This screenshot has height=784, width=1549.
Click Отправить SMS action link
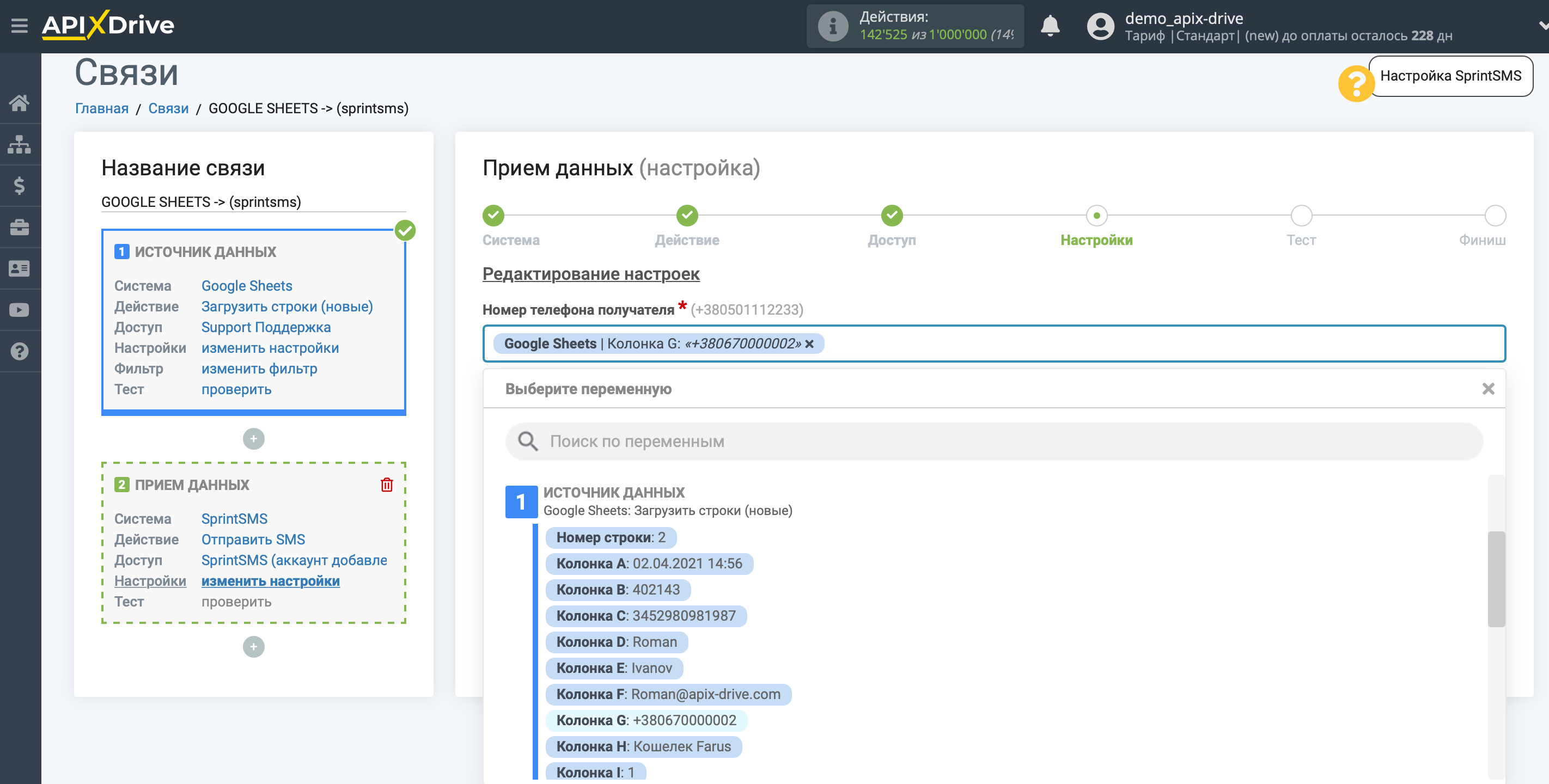(253, 540)
